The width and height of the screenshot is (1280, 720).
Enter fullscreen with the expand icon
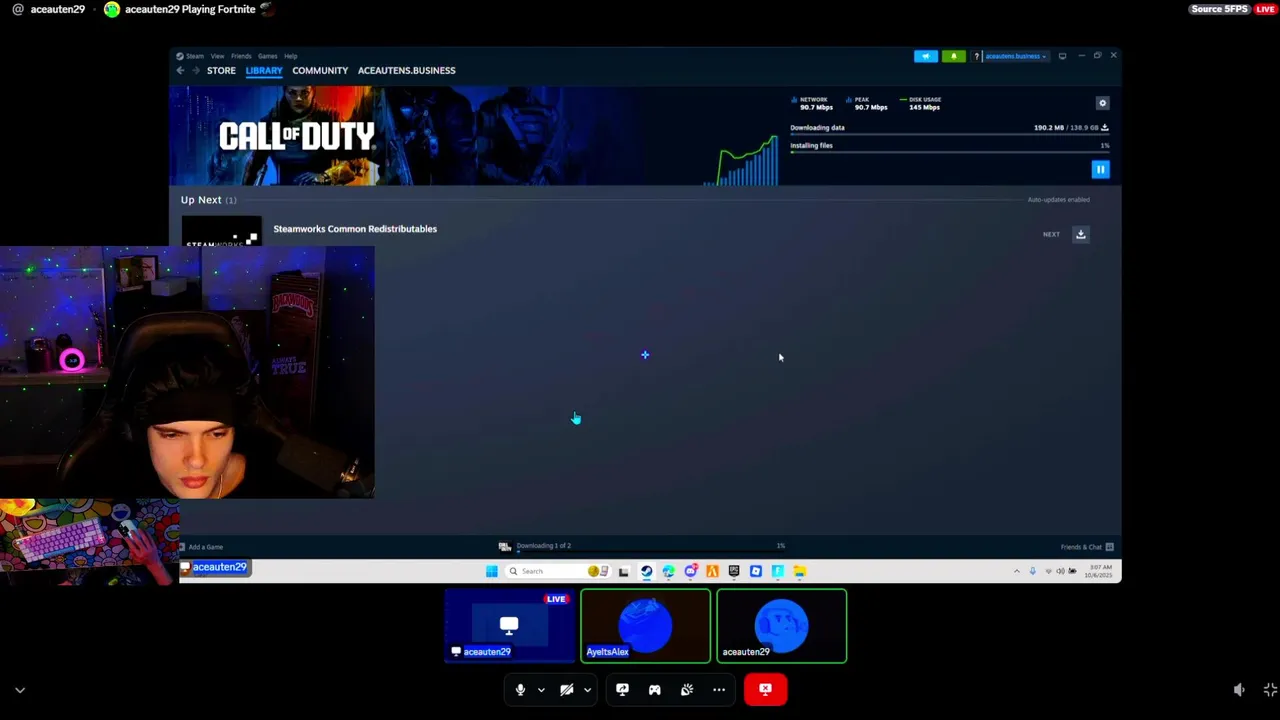point(1270,690)
